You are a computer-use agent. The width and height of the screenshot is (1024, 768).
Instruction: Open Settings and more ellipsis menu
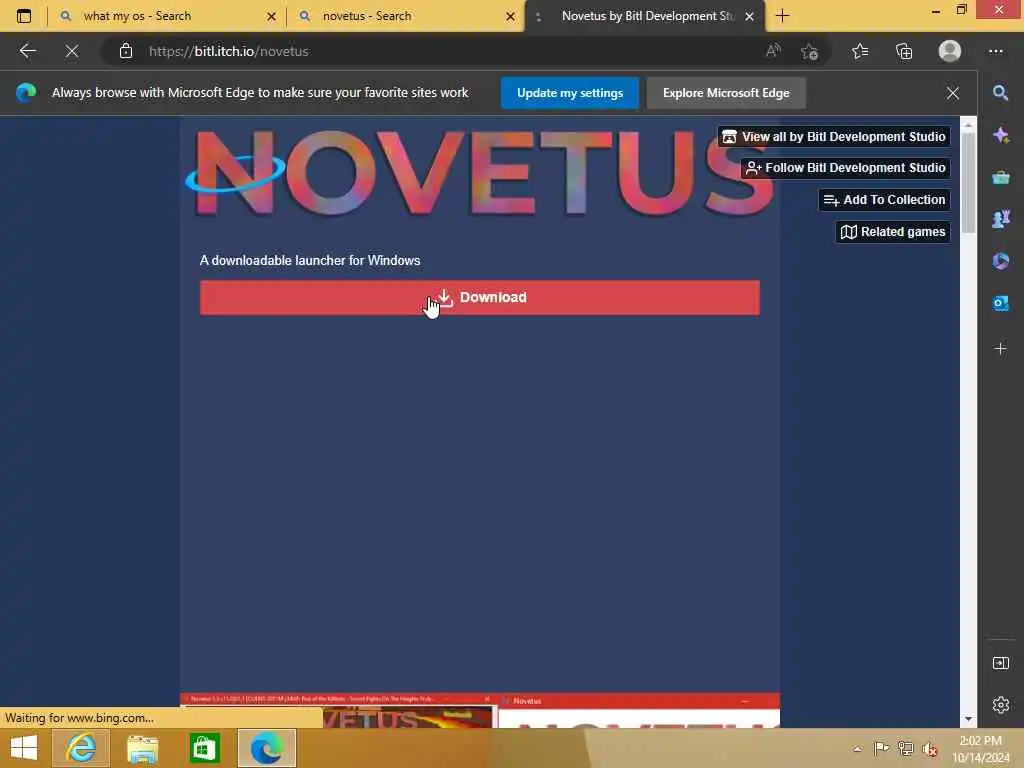point(996,51)
